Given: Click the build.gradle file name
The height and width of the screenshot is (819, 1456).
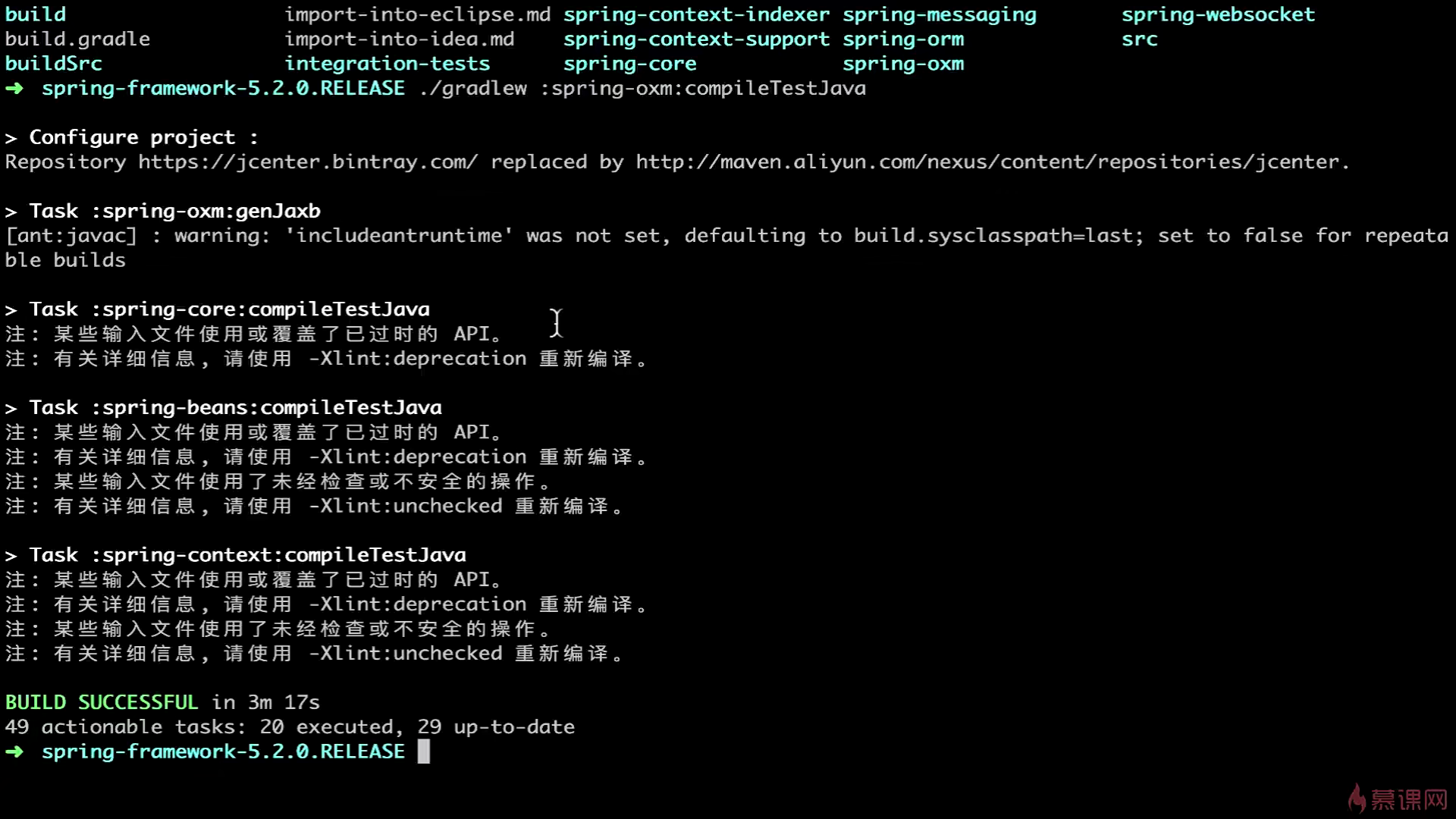Looking at the screenshot, I should click(77, 39).
